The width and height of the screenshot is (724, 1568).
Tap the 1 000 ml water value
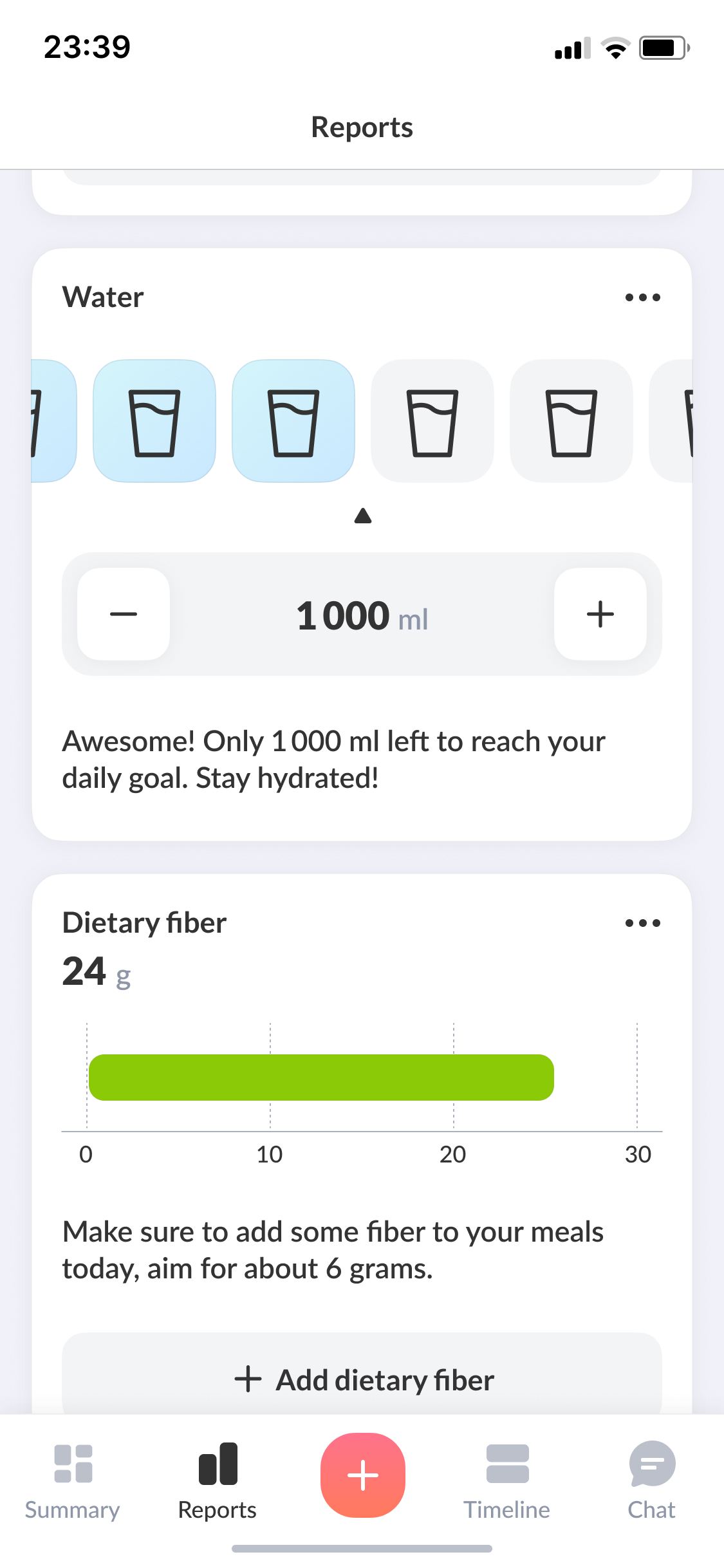click(x=362, y=615)
